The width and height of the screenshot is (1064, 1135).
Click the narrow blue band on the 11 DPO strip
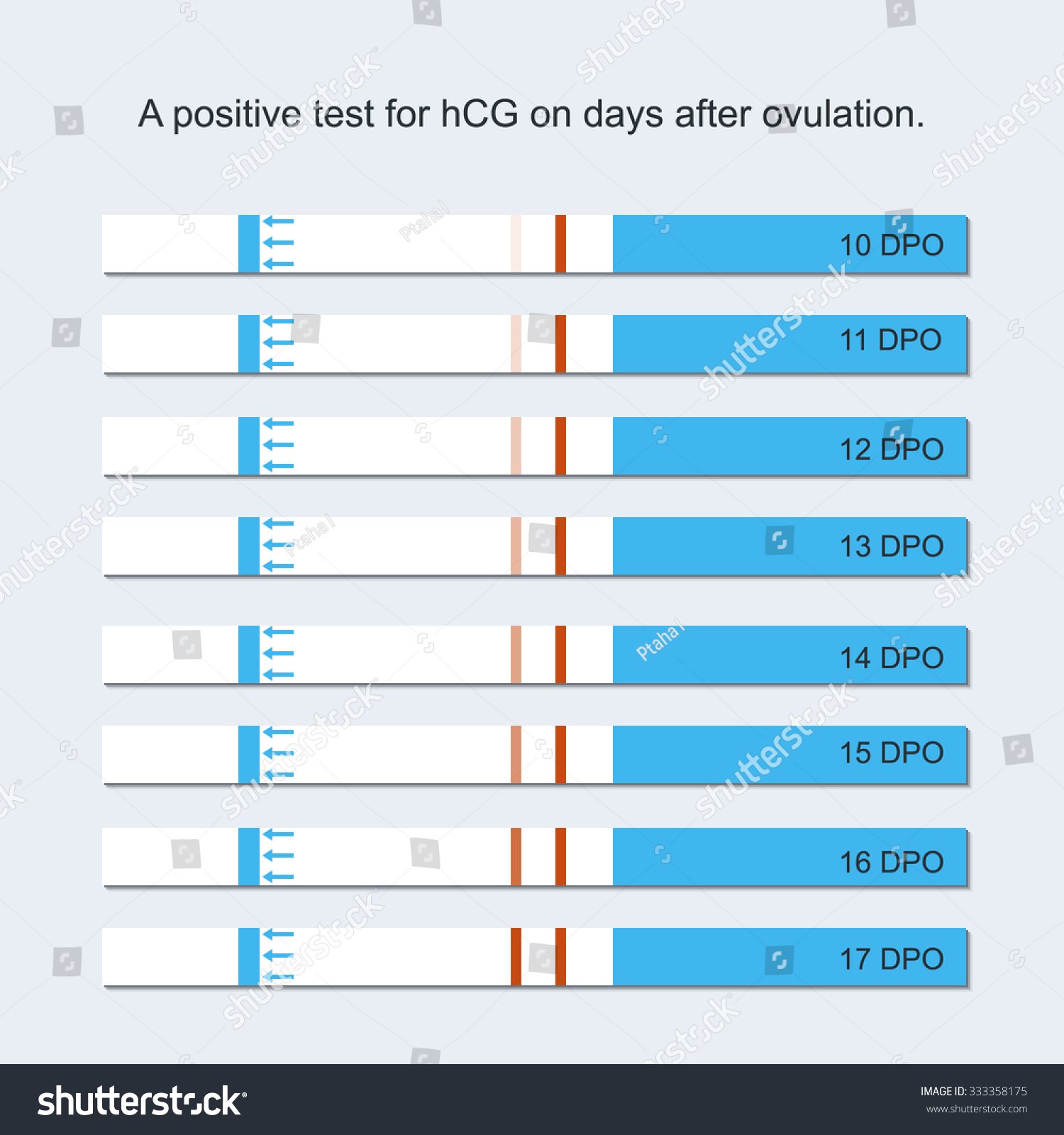248,343
